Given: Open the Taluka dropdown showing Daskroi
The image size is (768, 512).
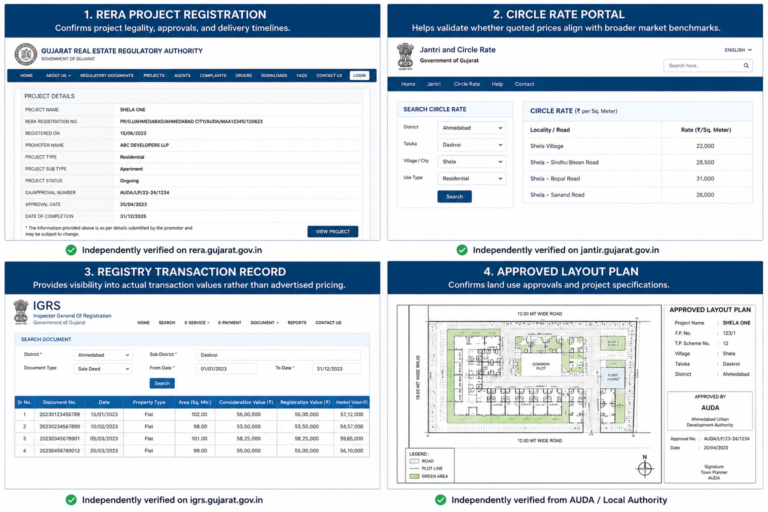Looking at the screenshot, I should [x=472, y=145].
